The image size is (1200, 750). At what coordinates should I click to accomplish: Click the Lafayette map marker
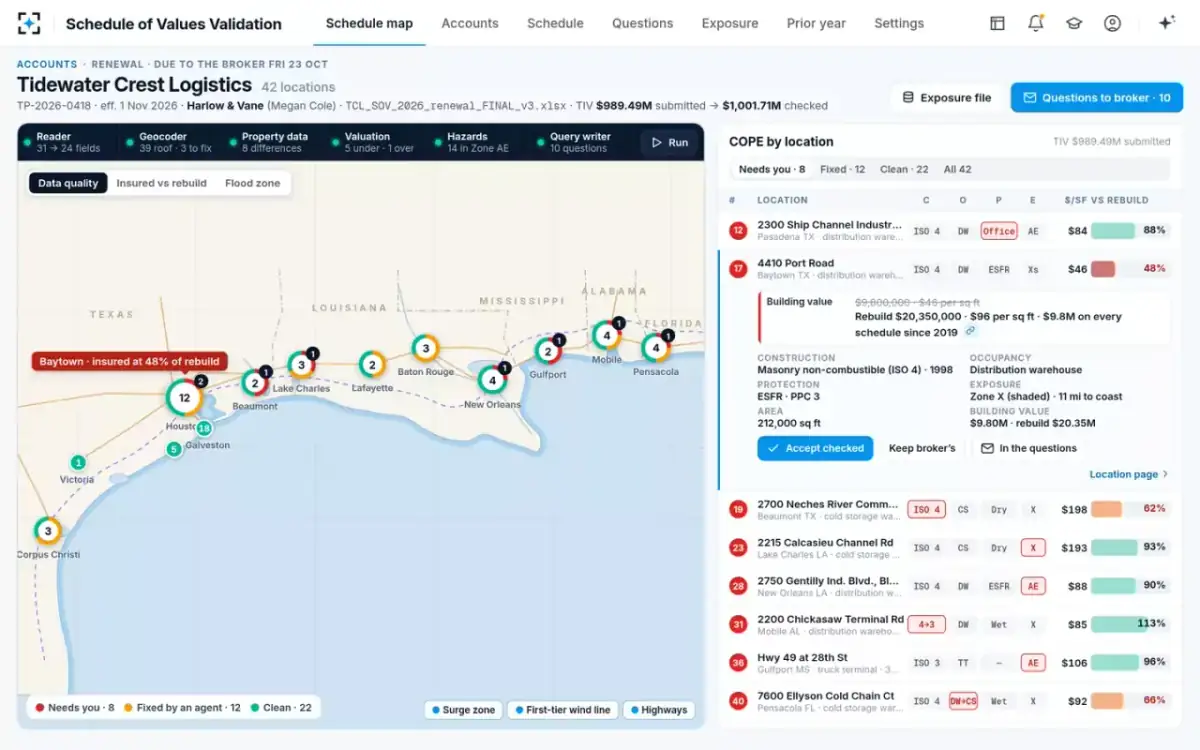tap(372, 366)
